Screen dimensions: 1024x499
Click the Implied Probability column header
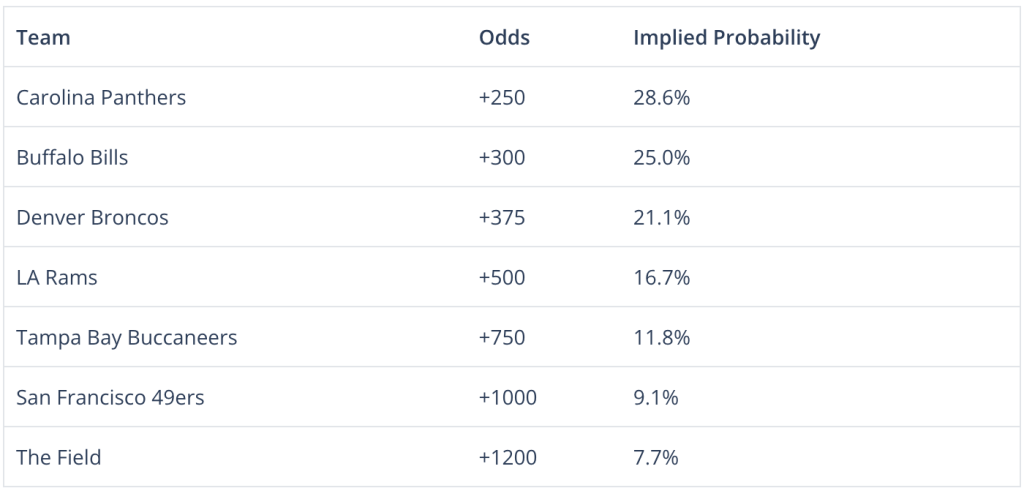(726, 38)
